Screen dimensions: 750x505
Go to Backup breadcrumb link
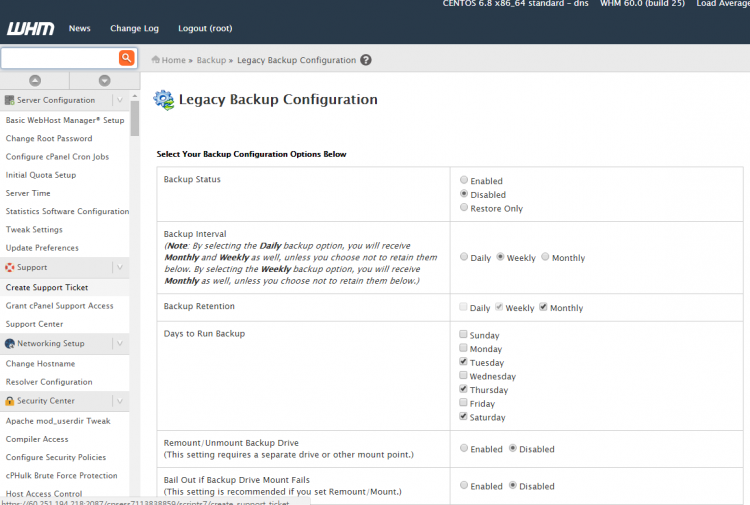point(211,60)
